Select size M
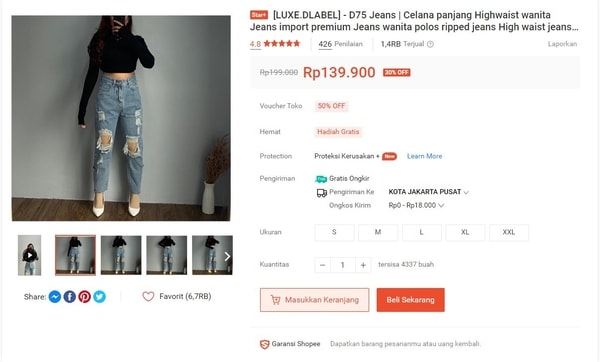 coord(378,232)
